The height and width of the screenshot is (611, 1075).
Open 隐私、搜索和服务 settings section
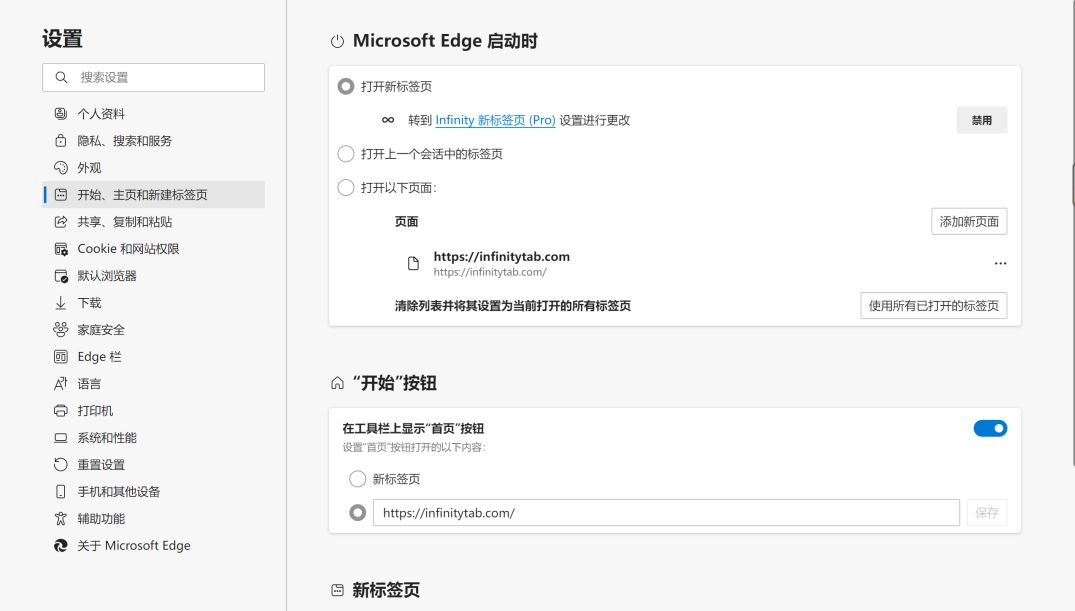click(x=154, y=141)
